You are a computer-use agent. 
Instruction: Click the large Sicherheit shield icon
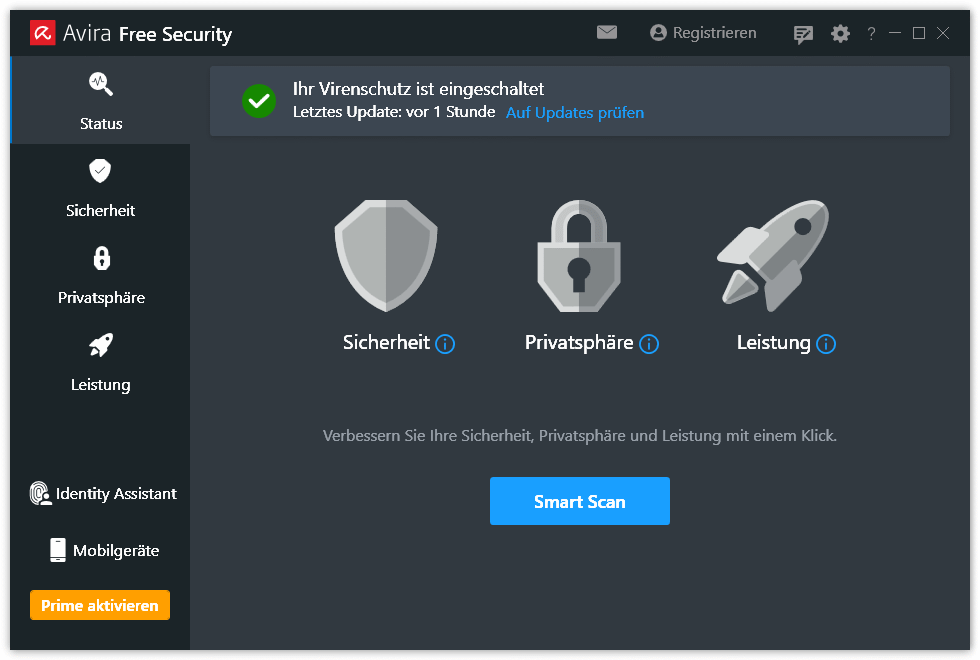pyautogui.click(x=386, y=255)
